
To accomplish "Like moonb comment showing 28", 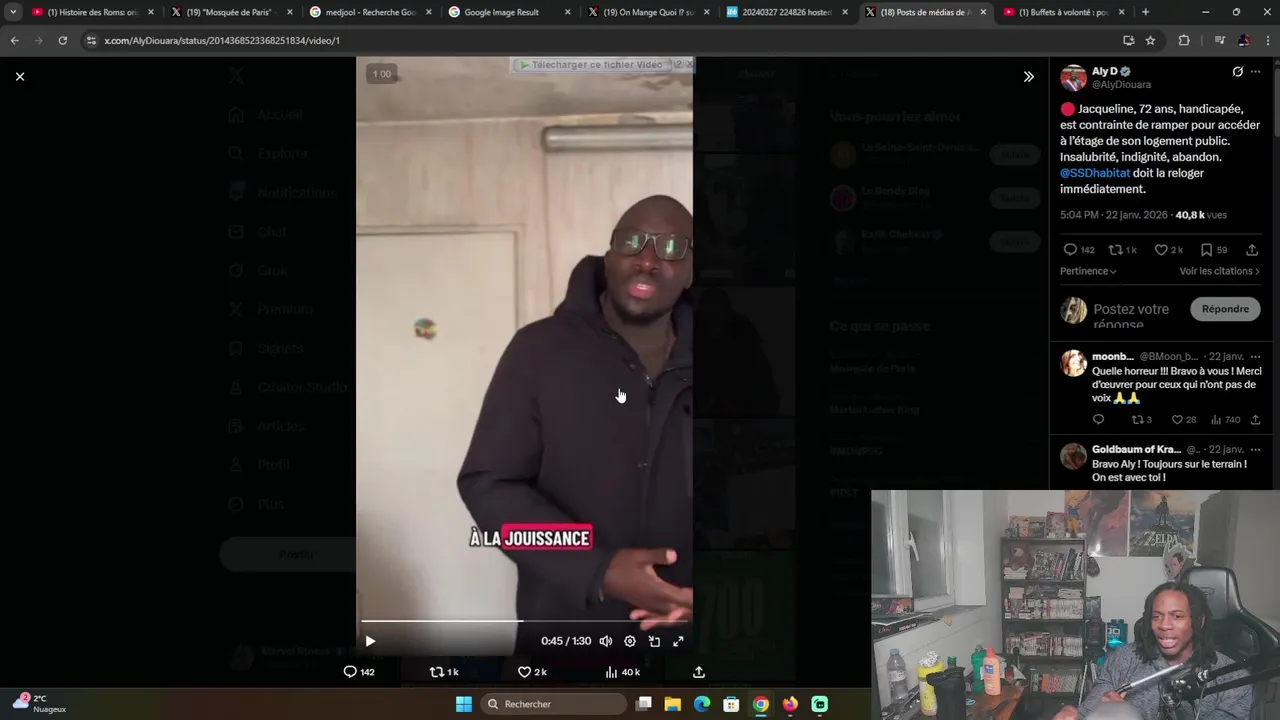I will 1184,420.
